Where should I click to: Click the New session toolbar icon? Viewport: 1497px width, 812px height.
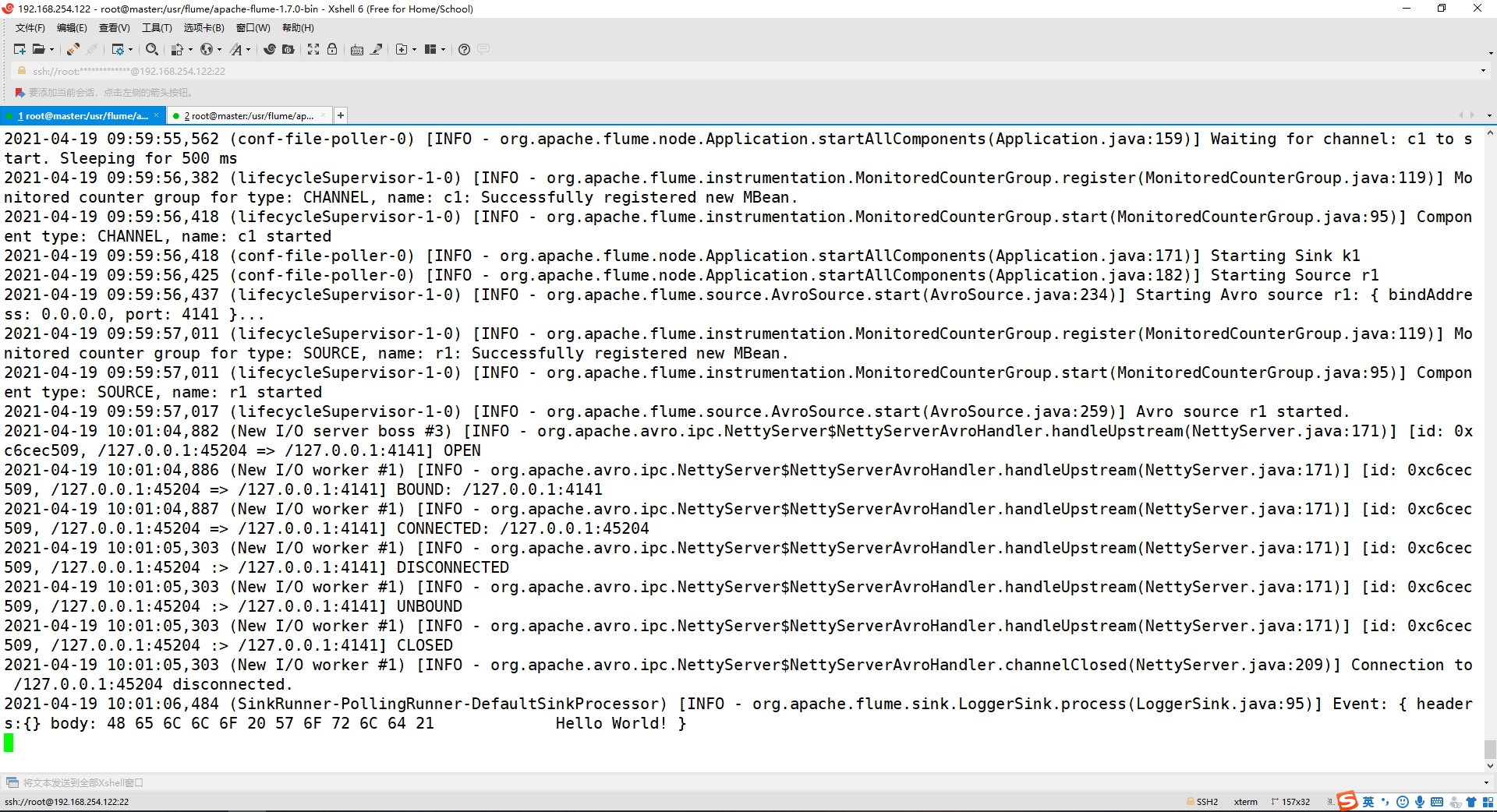[x=19, y=49]
